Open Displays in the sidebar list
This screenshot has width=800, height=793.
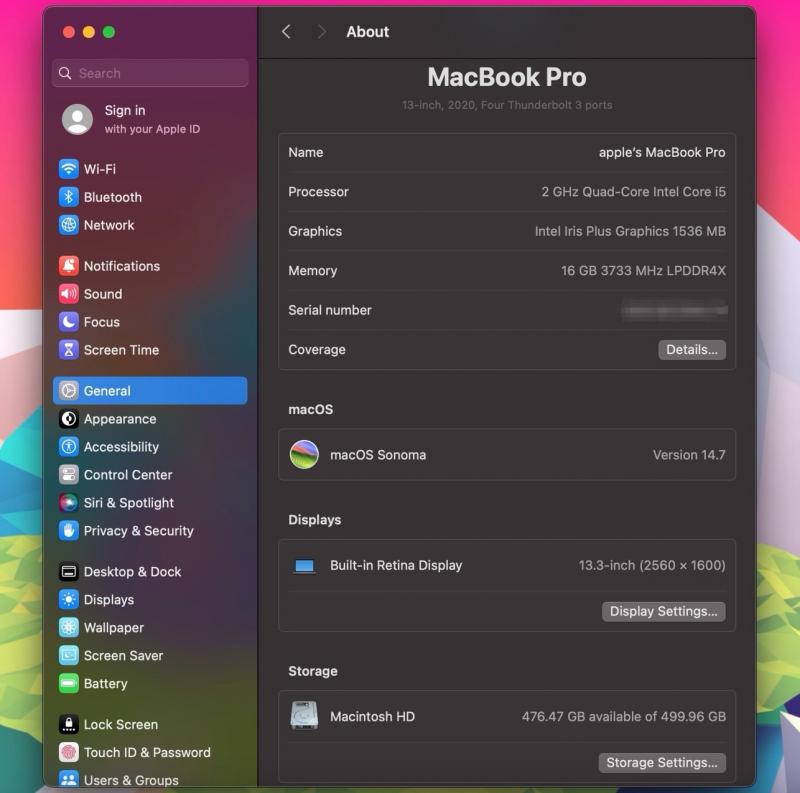click(x=150, y=600)
